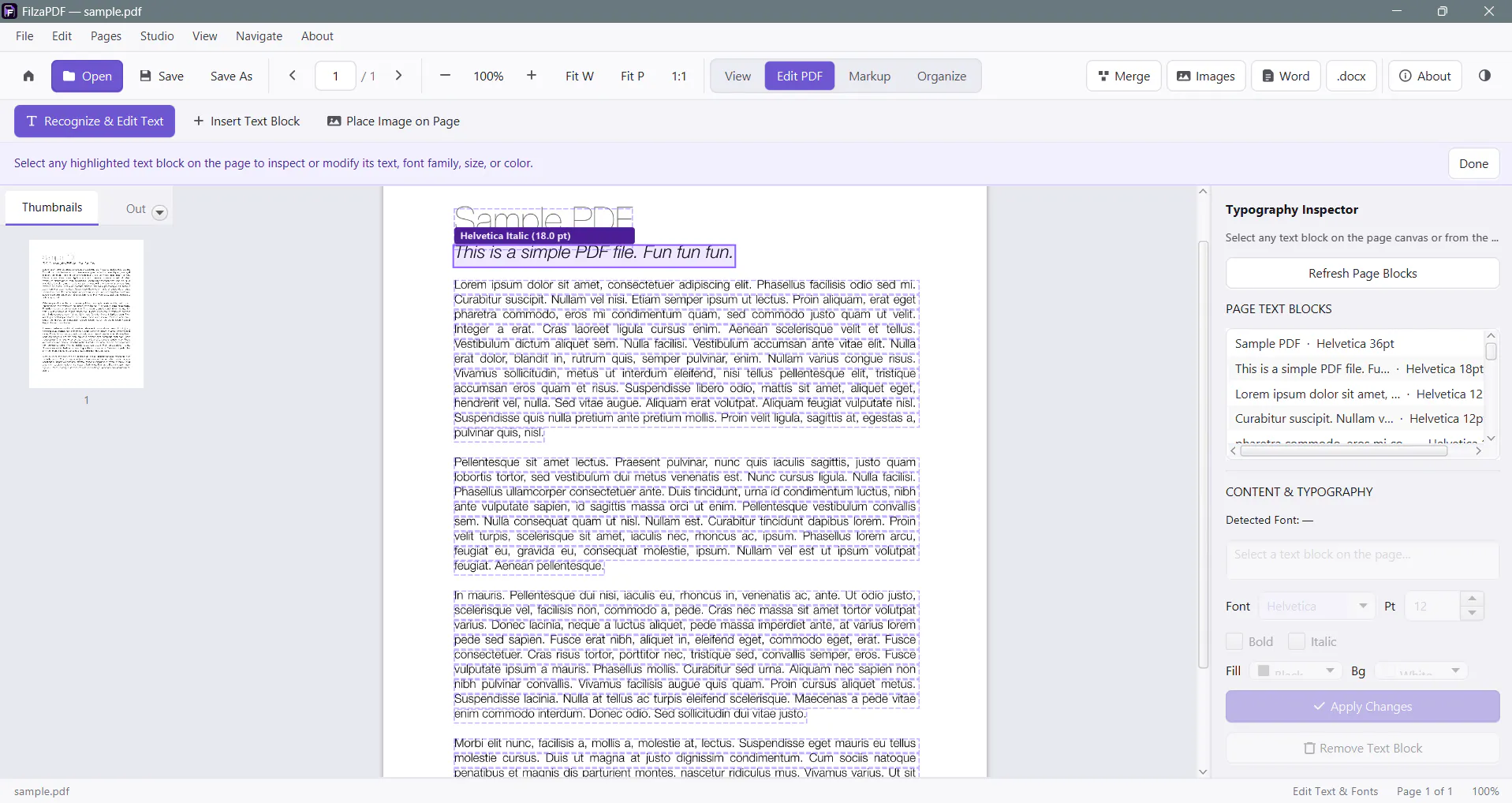Click the Done button
The height and width of the screenshot is (803, 1512).
pyautogui.click(x=1473, y=163)
